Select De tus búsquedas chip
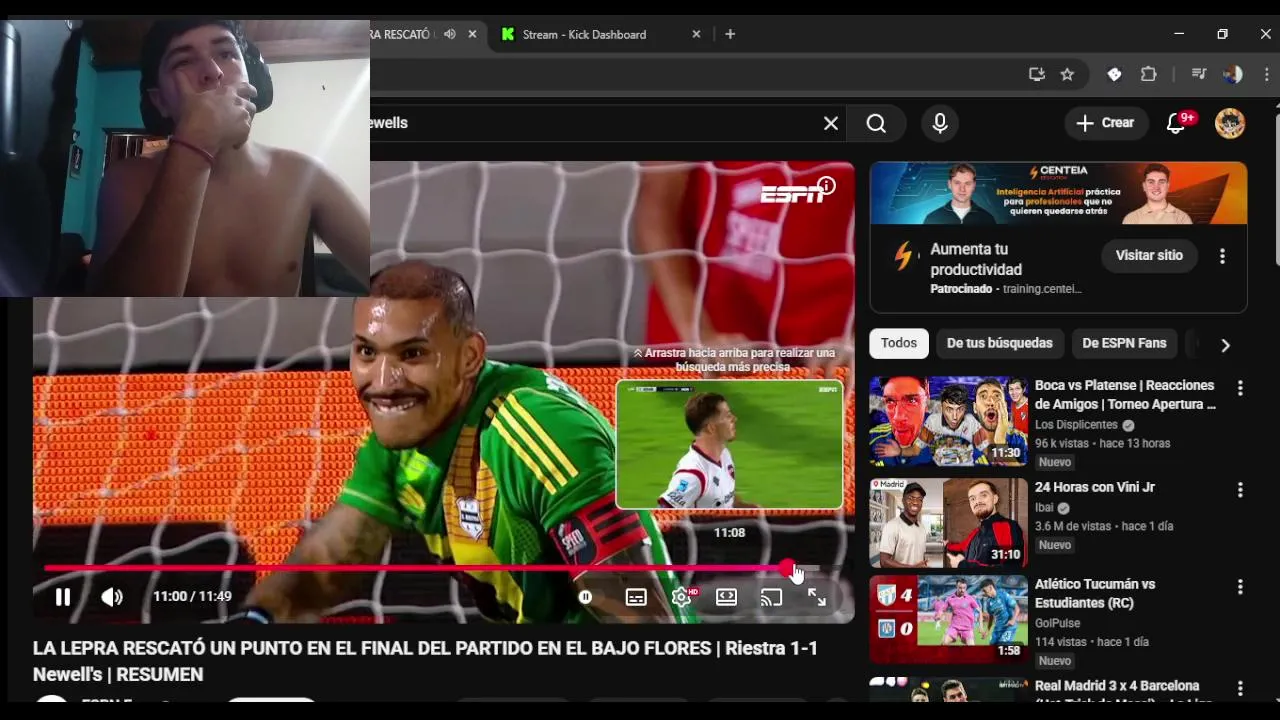Viewport: 1280px width, 720px height. pyautogui.click(x=1000, y=343)
